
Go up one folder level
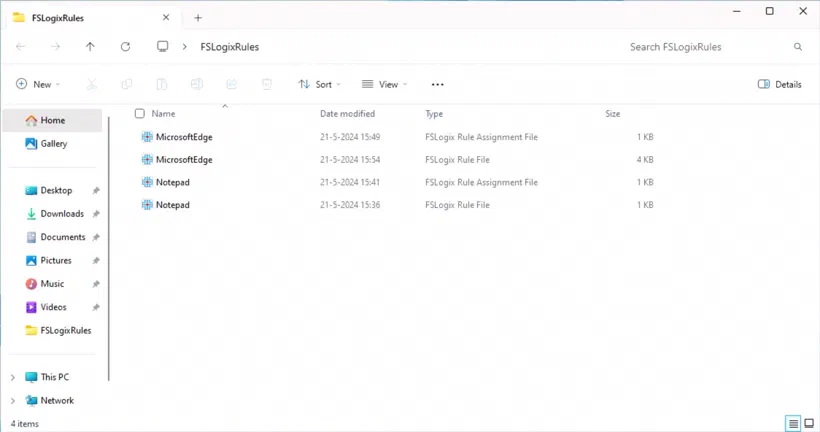[x=90, y=47]
